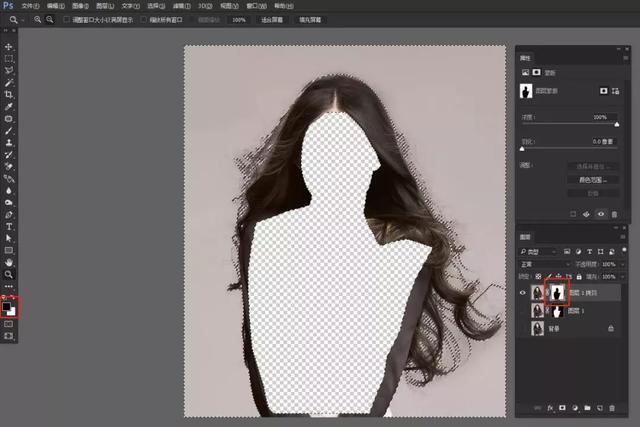Open the 文件 (File) menu

[x=28, y=5]
